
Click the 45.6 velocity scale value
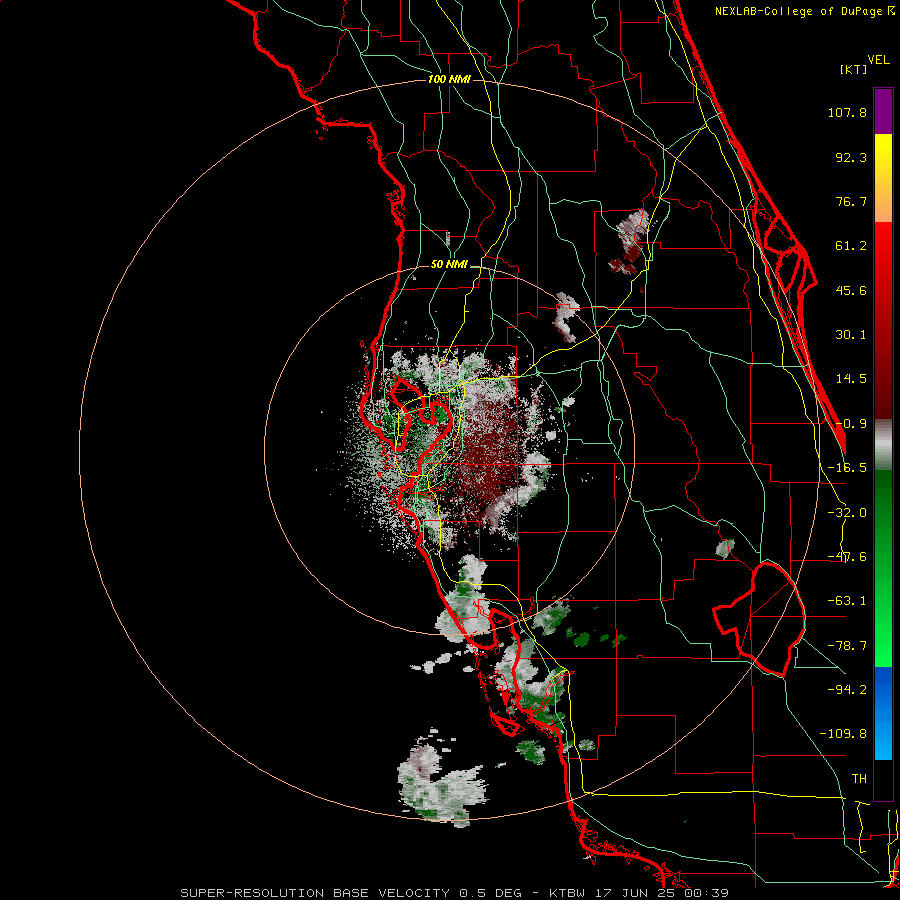tap(851, 290)
